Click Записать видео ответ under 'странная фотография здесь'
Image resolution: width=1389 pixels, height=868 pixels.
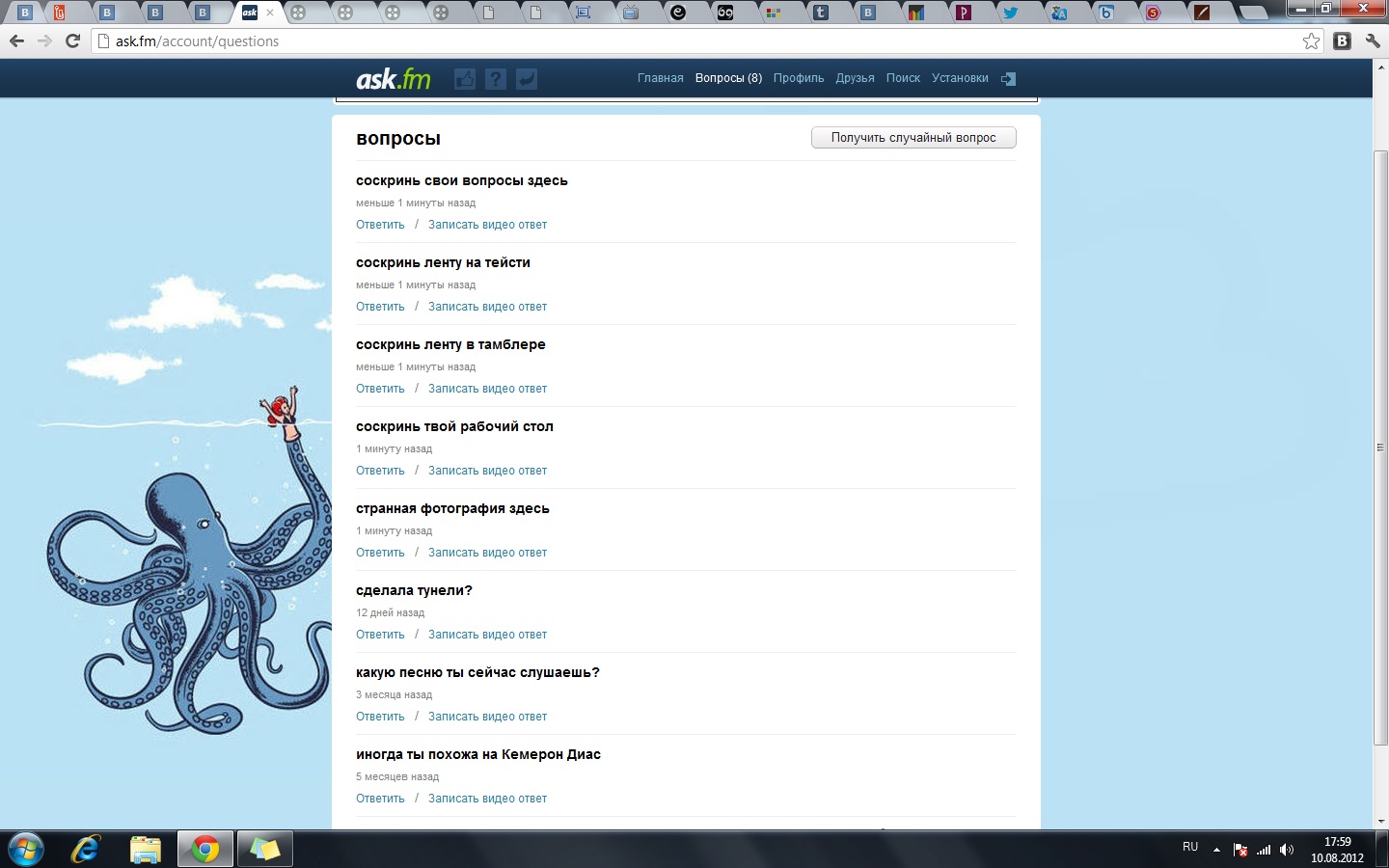coord(487,553)
